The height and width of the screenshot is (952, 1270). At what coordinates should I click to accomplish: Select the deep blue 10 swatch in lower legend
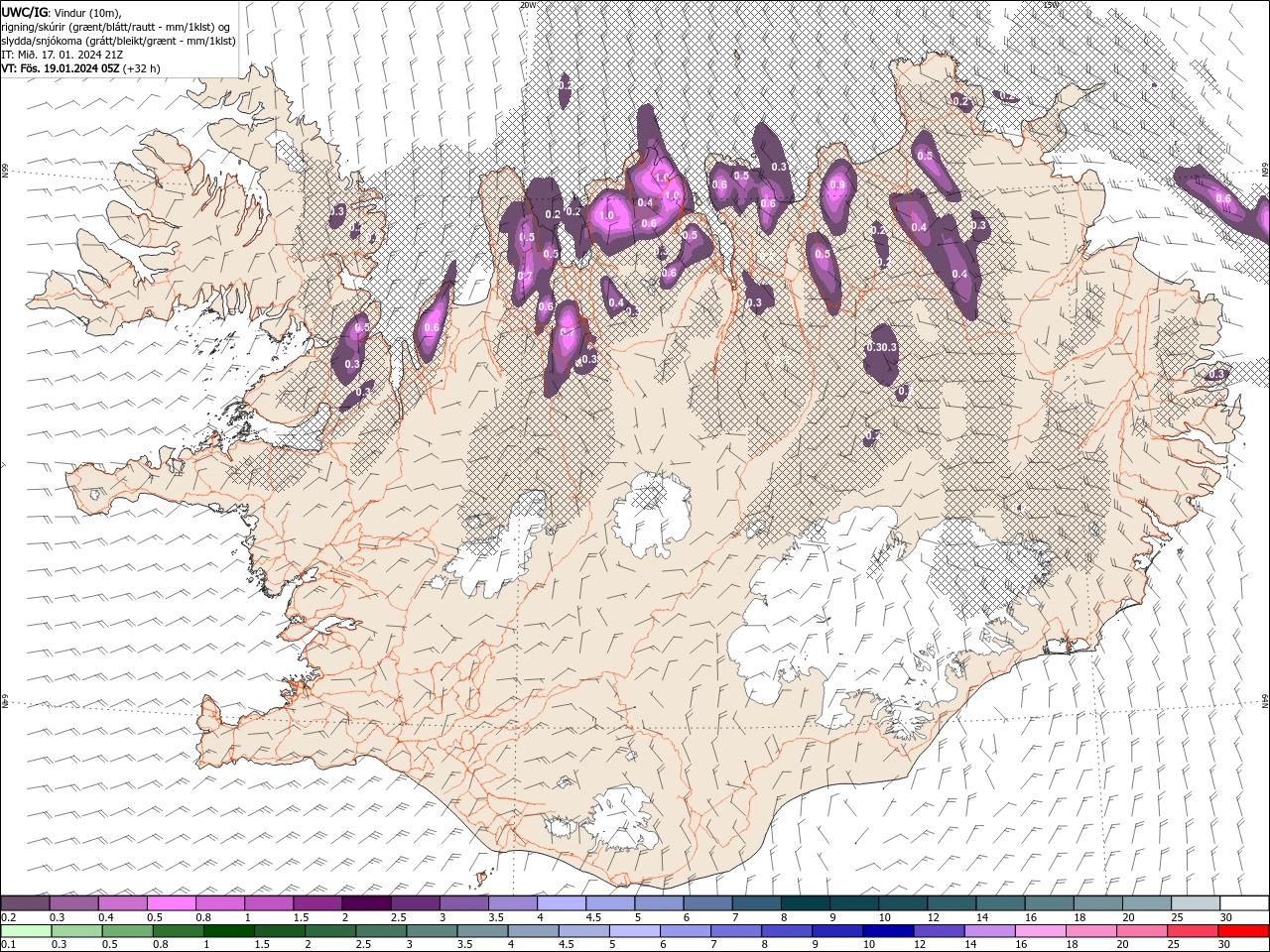point(888,931)
